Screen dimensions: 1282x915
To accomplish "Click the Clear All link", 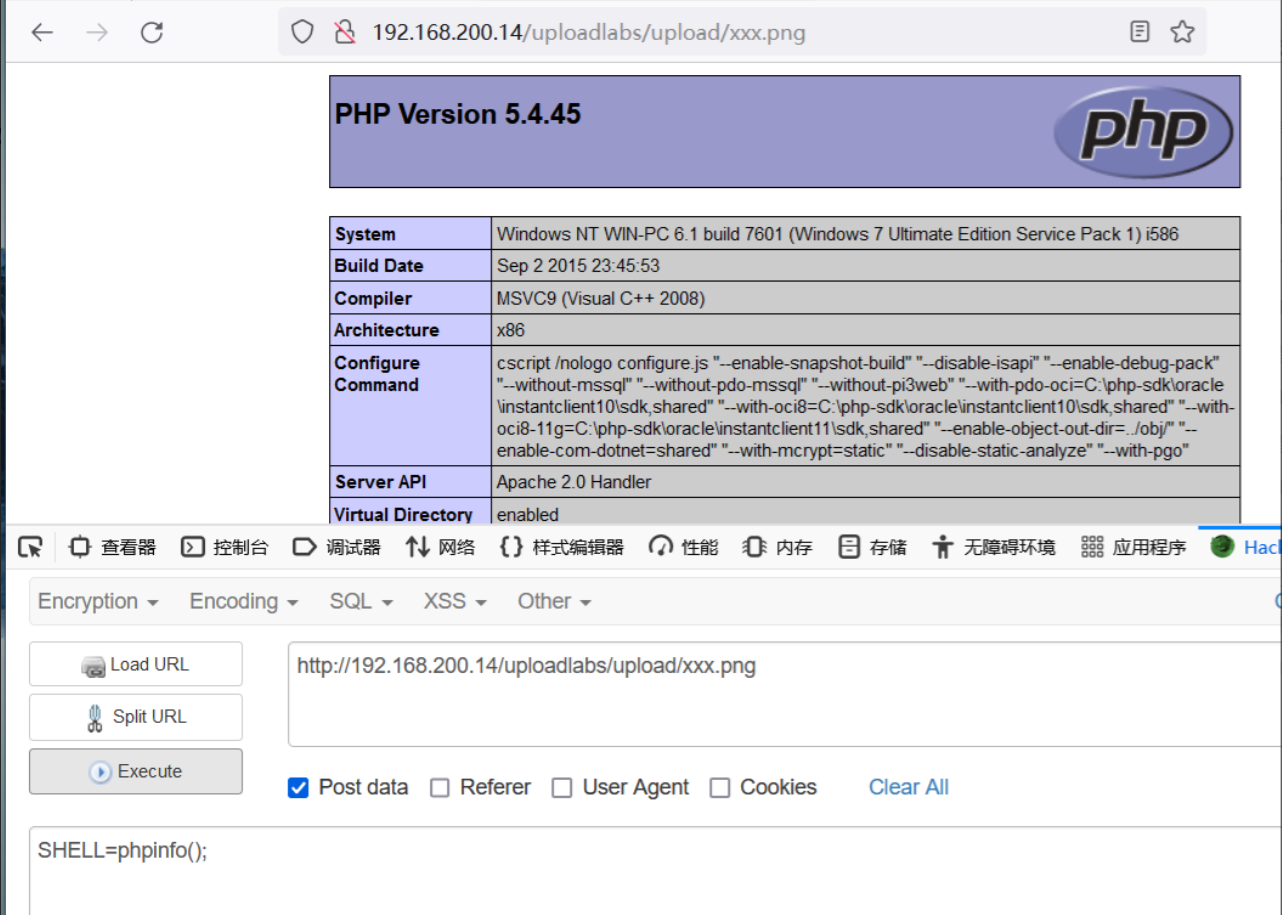I will click(908, 787).
